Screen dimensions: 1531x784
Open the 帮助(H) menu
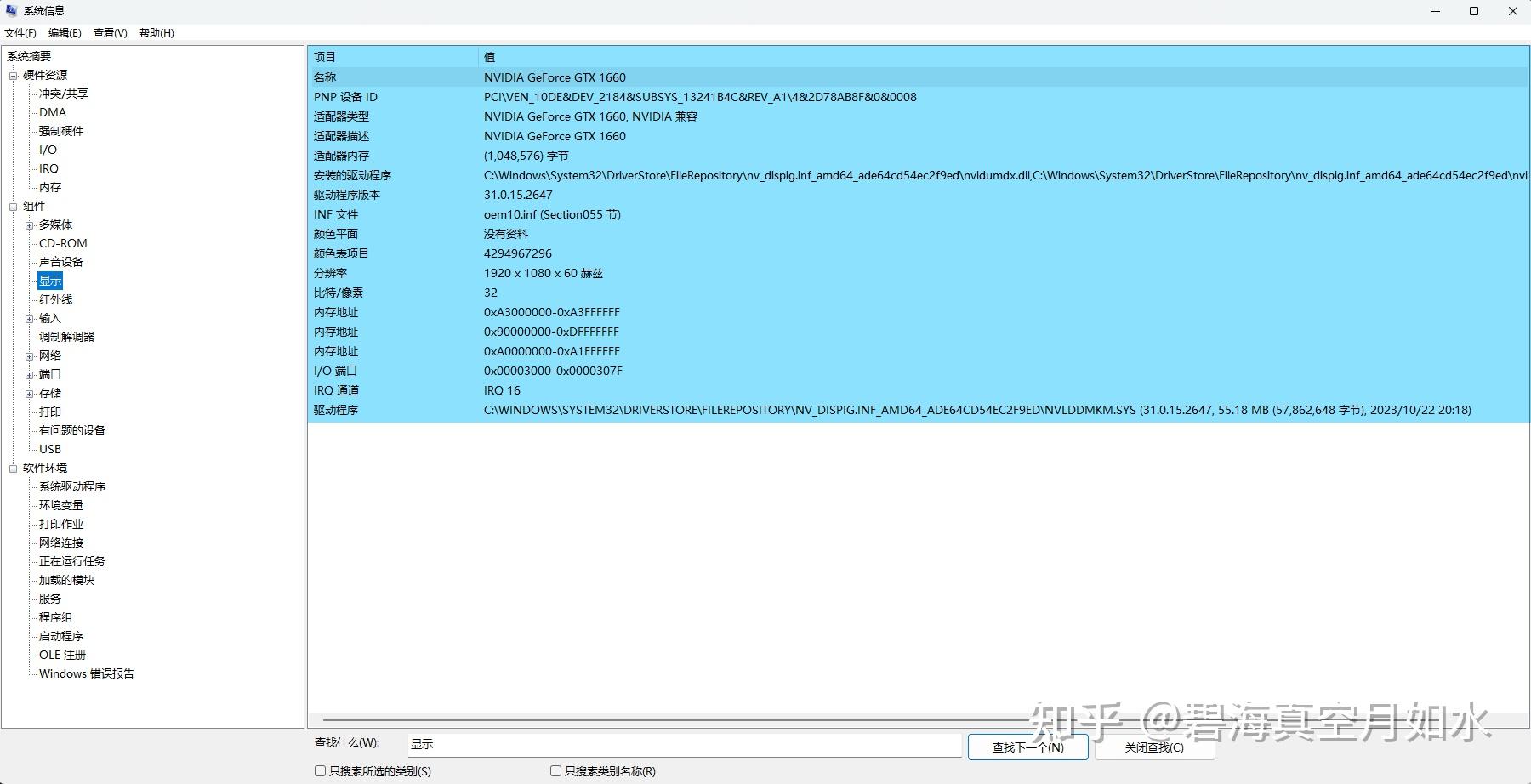click(x=154, y=32)
